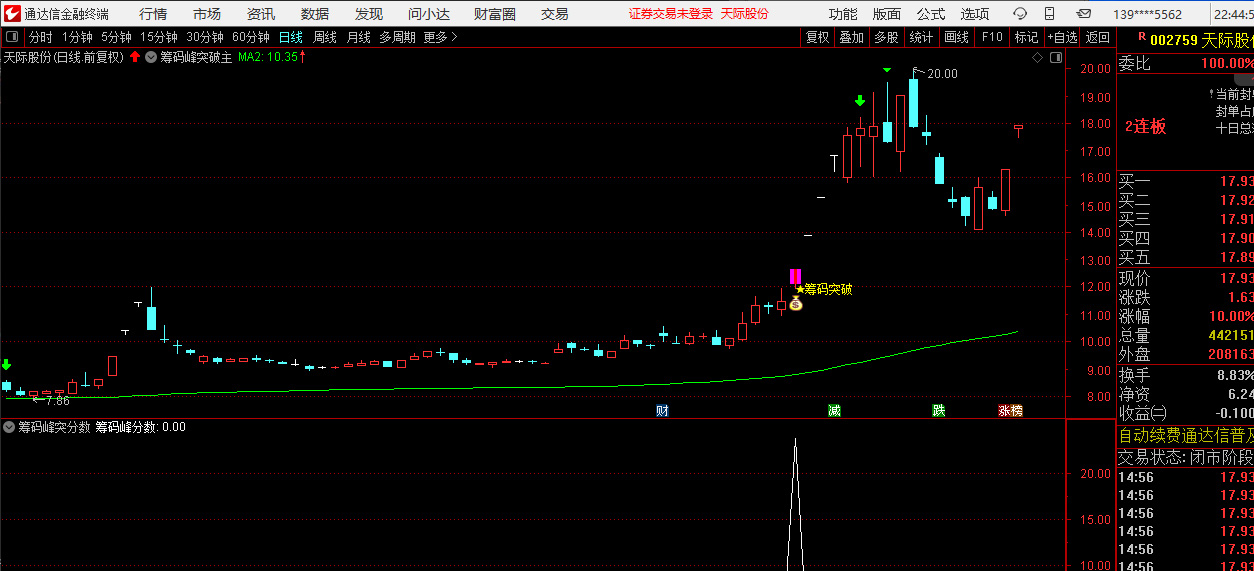Open the 行情 menu

coord(153,14)
